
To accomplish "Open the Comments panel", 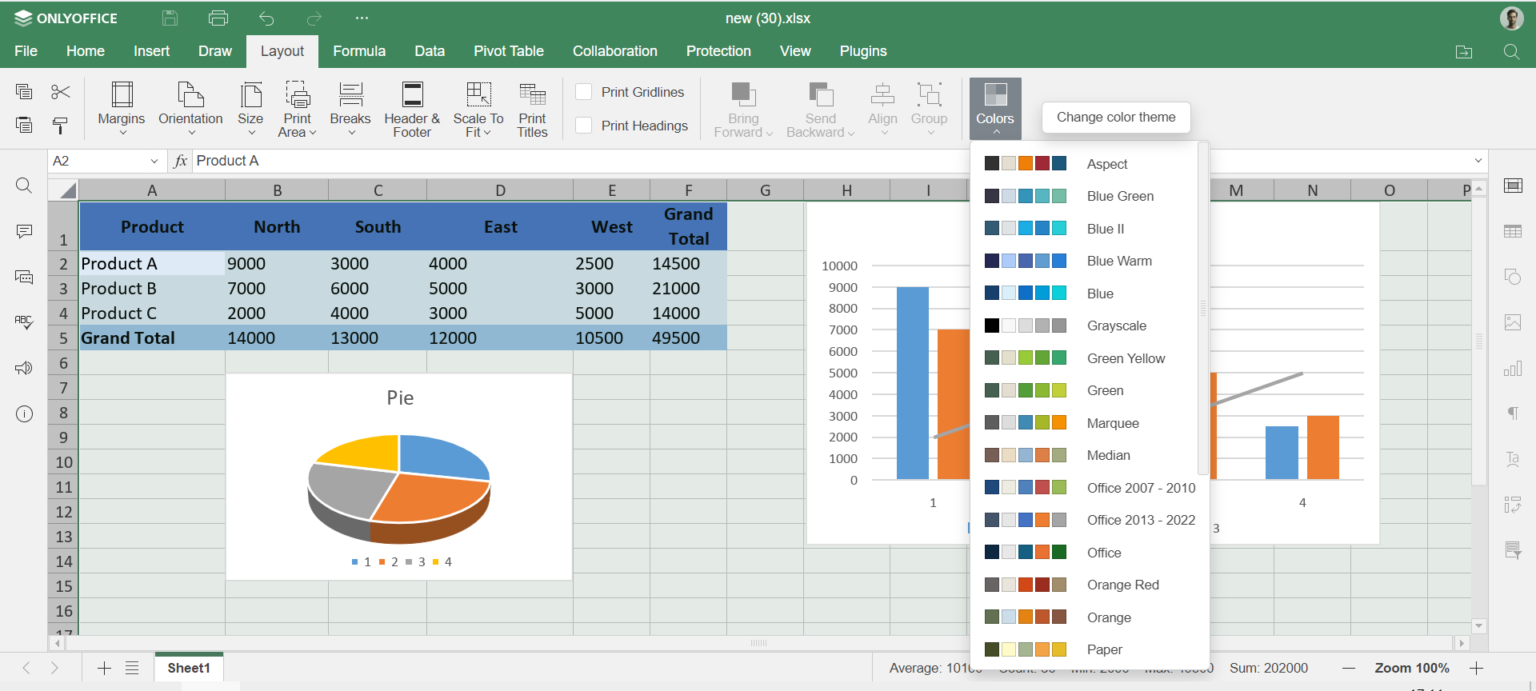I will (x=23, y=231).
